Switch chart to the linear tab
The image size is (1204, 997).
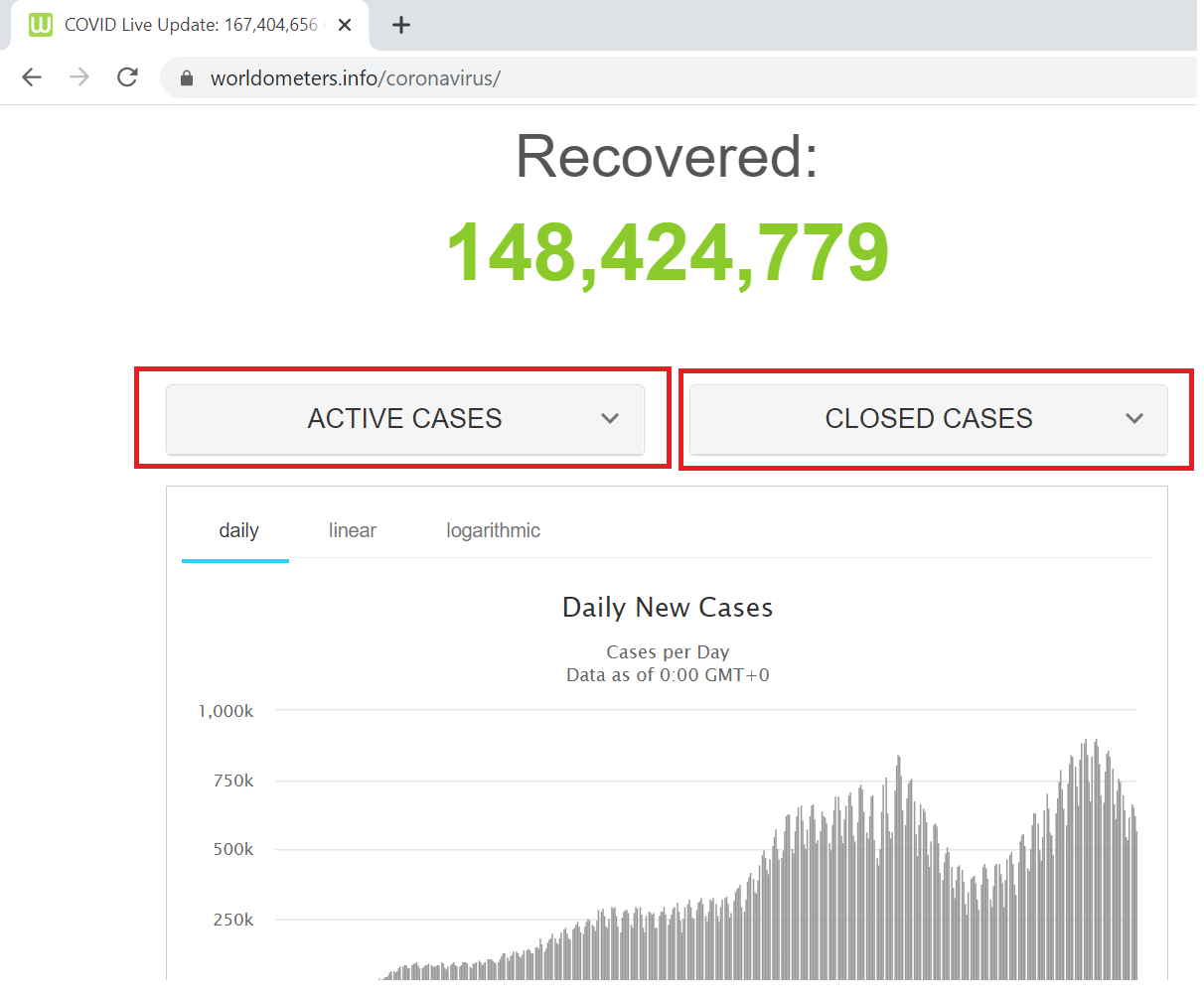pos(353,530)
